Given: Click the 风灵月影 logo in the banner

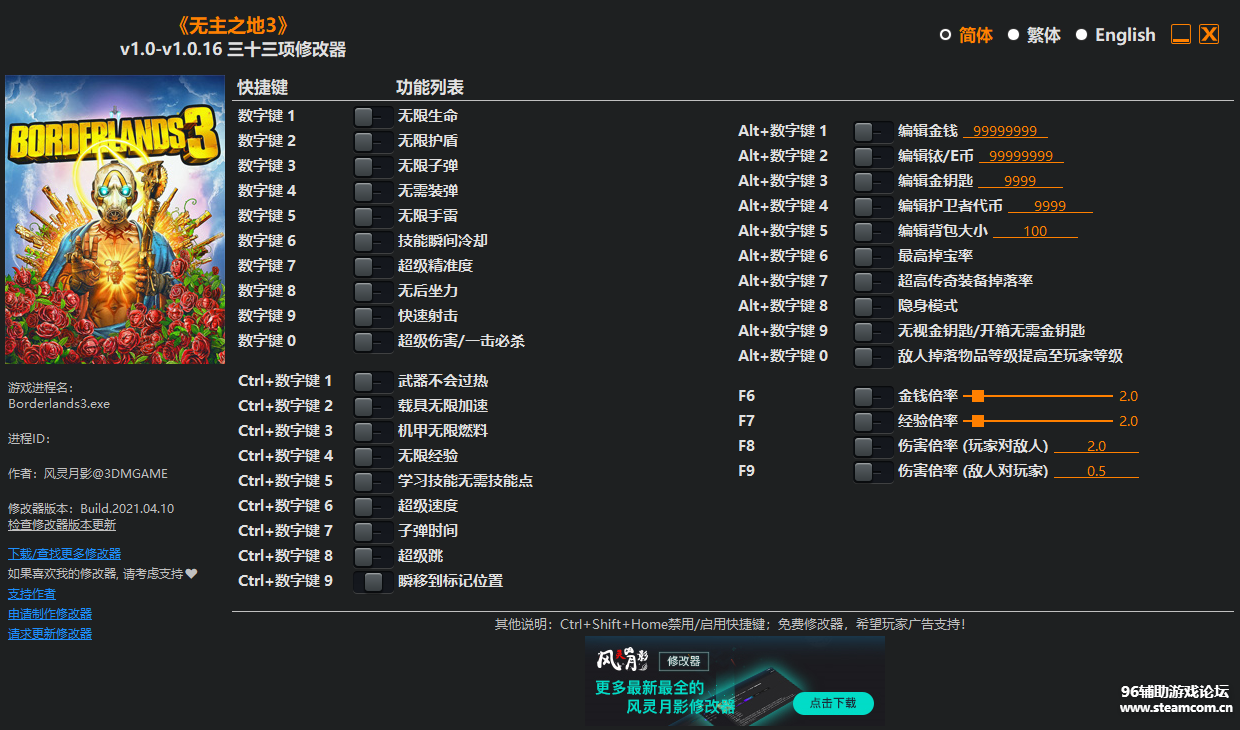Looking at the screenshot, I should point(623,659).
